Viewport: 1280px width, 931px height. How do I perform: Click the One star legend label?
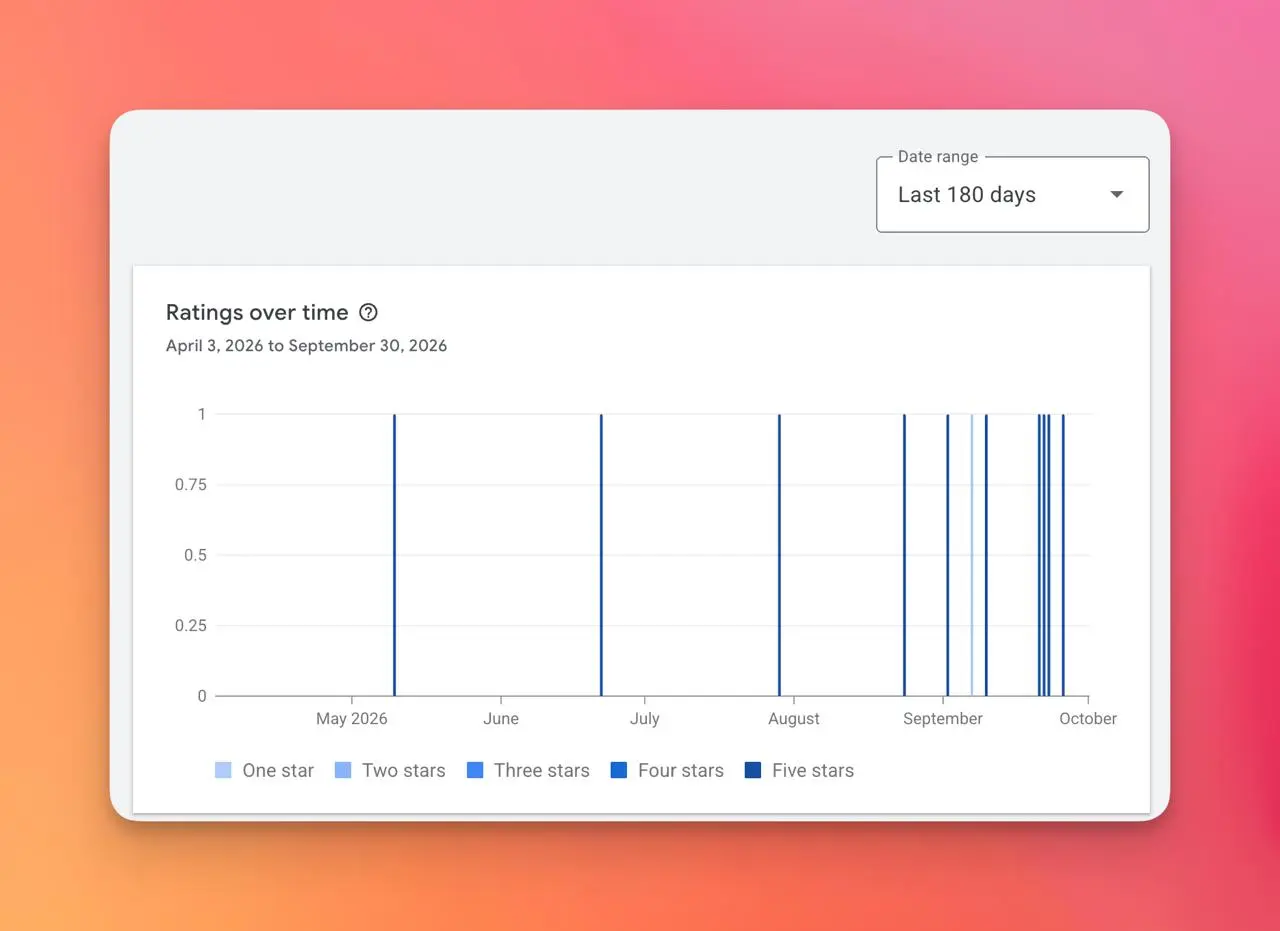278,770
